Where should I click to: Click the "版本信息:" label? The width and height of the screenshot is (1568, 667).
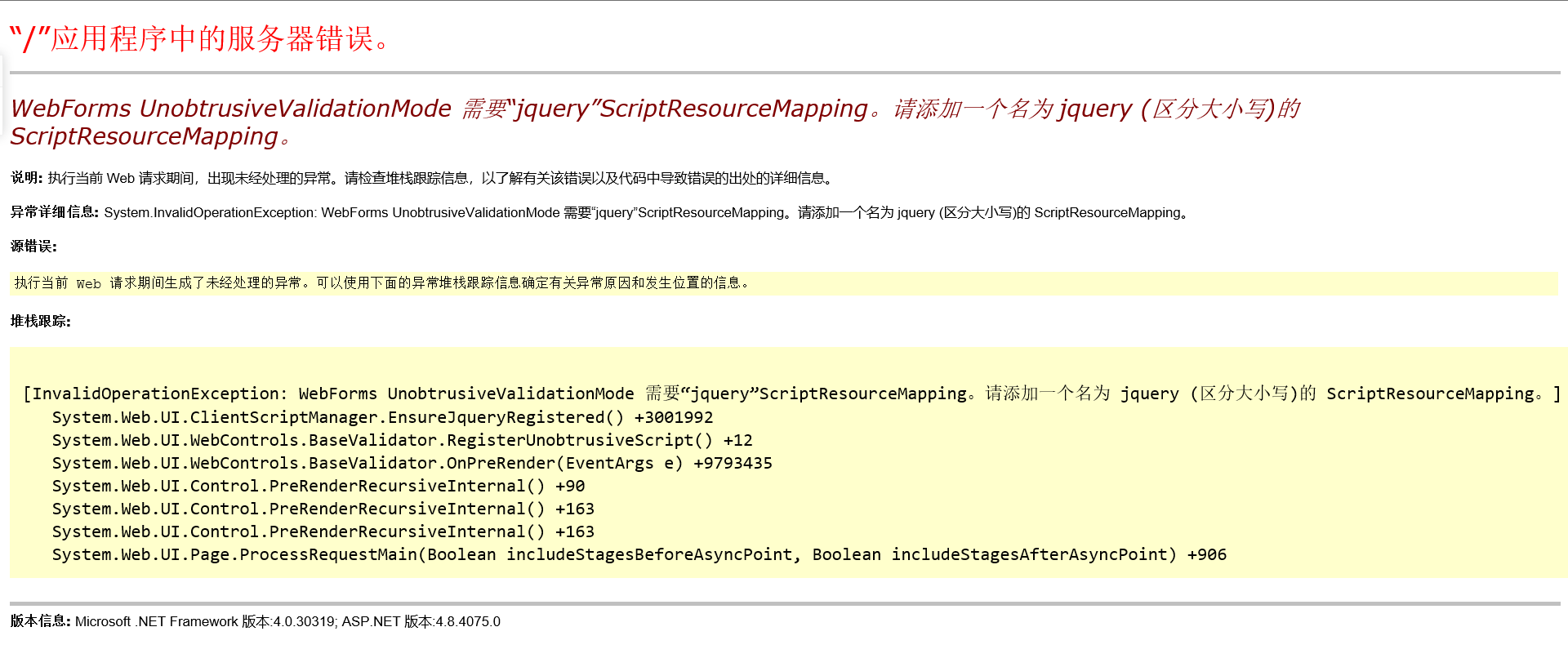pyautogui.click(x=41, y=621)
